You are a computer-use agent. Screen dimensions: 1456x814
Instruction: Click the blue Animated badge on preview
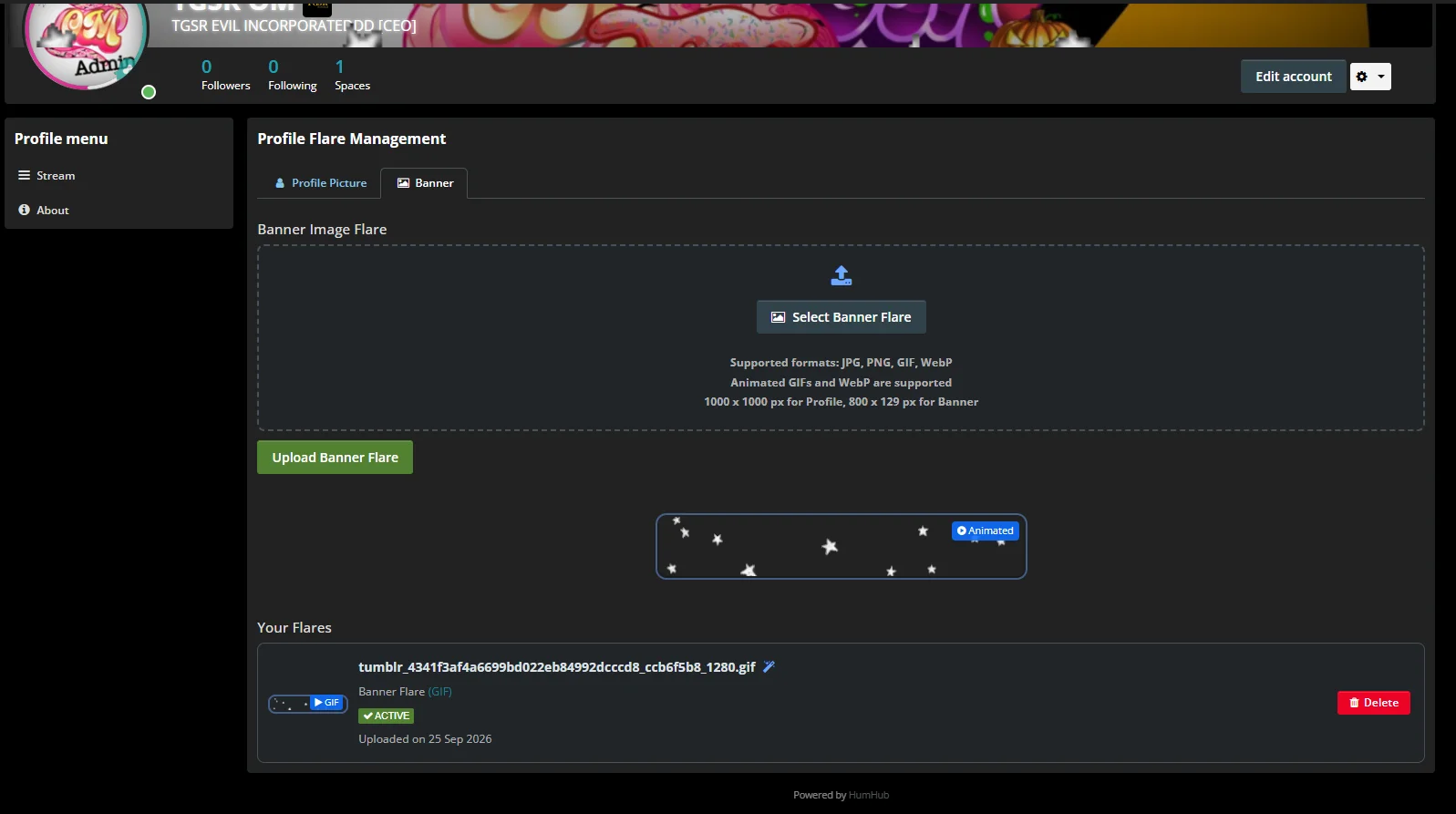[986, 531]
